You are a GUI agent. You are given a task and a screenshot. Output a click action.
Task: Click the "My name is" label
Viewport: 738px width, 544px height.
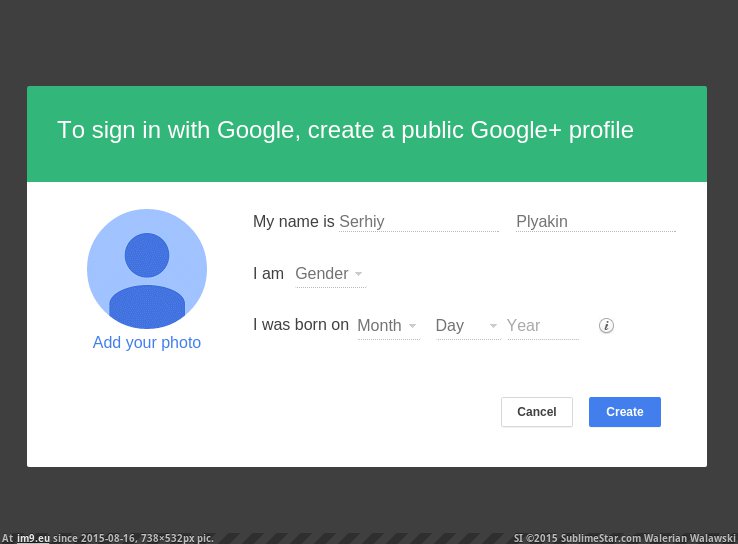coord(293,222)
